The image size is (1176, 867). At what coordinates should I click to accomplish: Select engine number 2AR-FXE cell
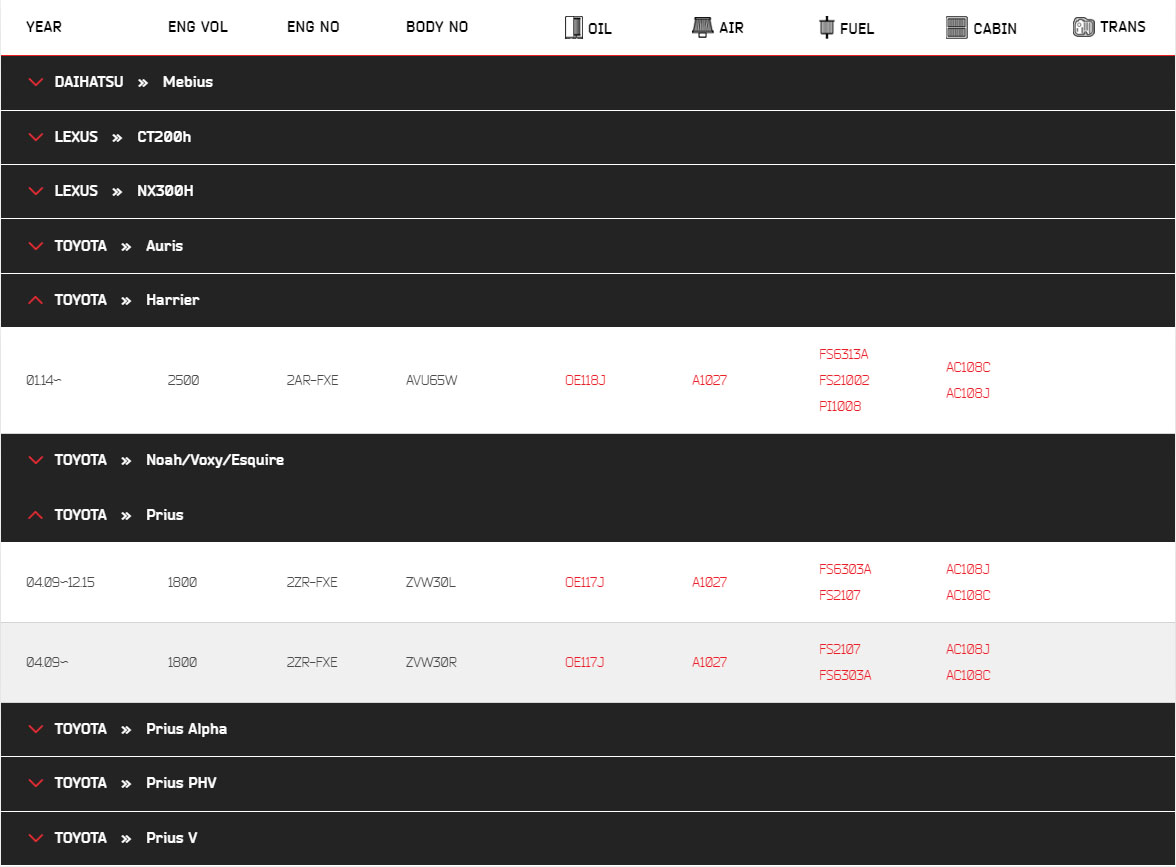[x=313, y=380]
